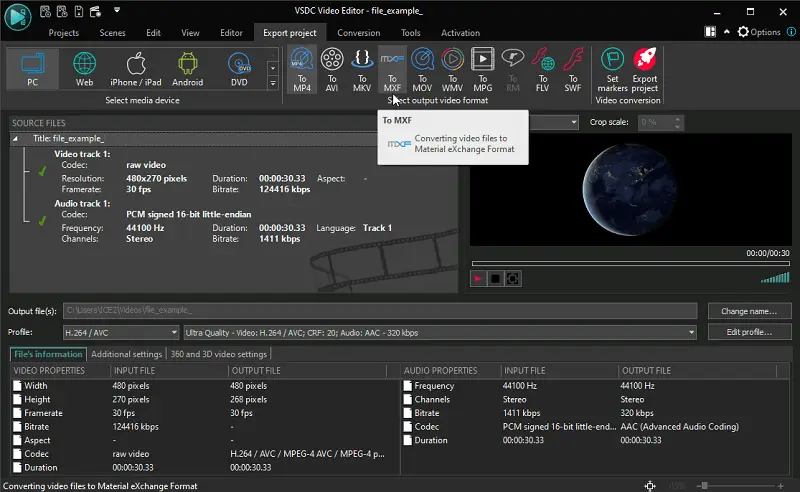Pick To MPG output format
The image size is (800, 492).
pyautogui.click(x=482, y=69)
